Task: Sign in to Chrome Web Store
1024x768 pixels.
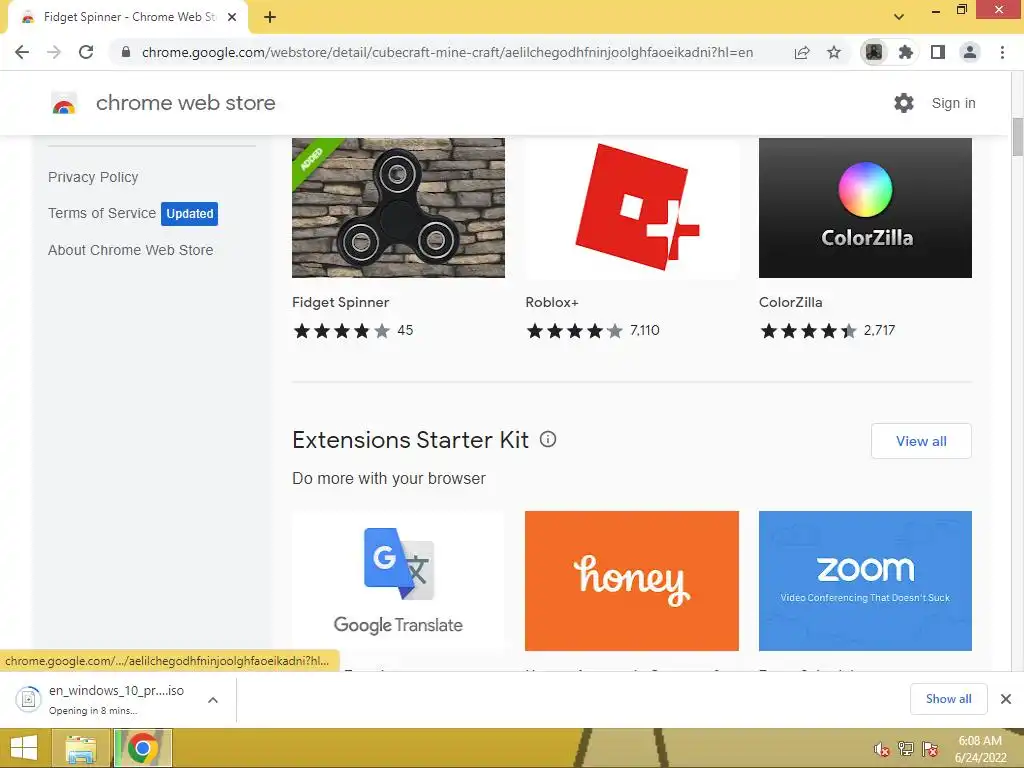Action: (x=953, y=103)
